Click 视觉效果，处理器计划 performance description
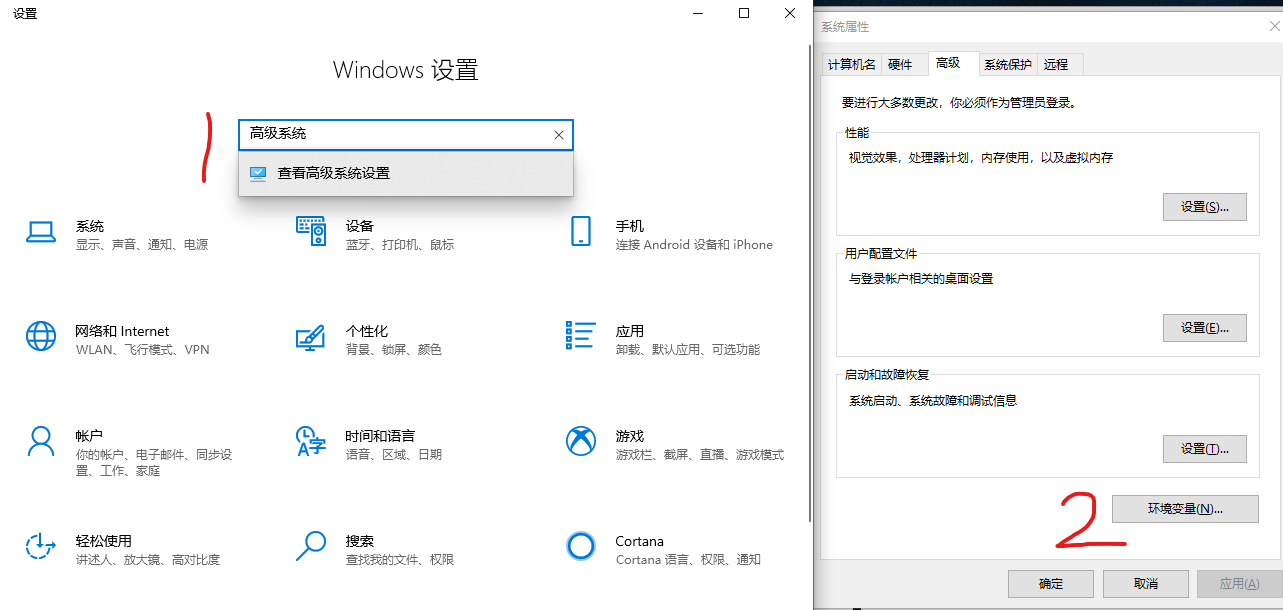Viewport: 1283px width, 610px height. pos(981,158)
